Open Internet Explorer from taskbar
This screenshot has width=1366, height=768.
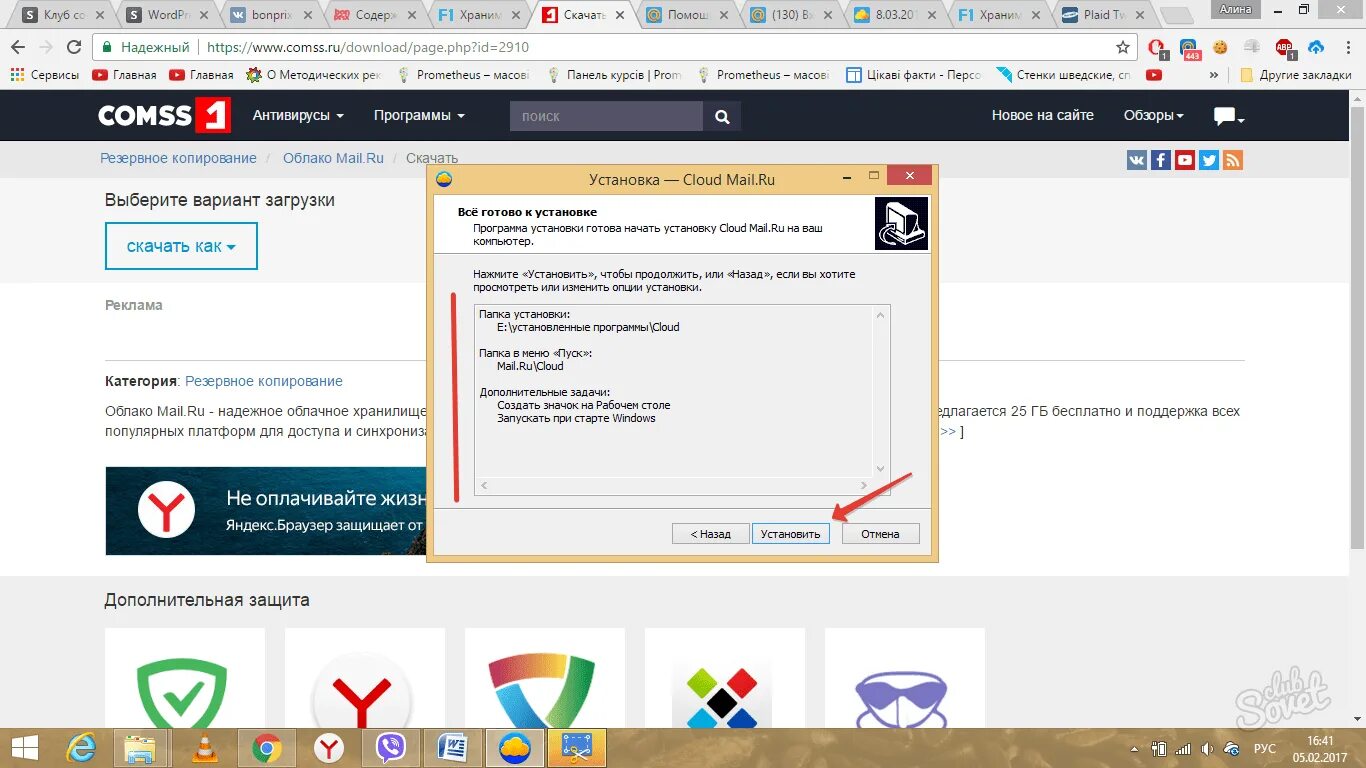coord(81,747)
